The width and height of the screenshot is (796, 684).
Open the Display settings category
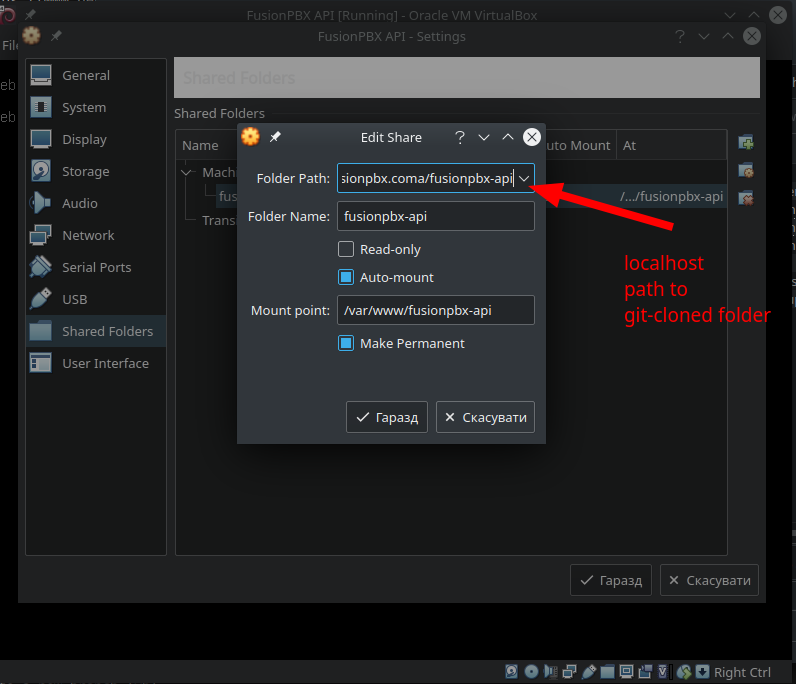click(x=95, y=140)
